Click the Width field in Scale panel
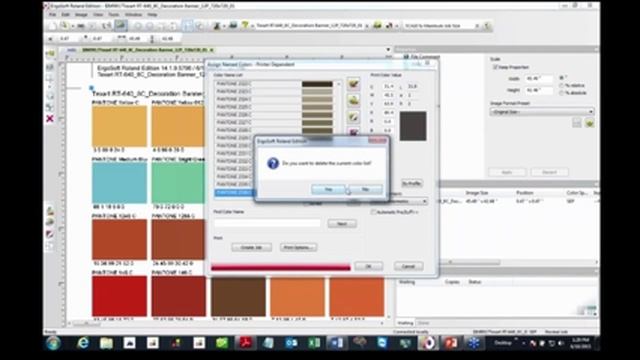 coord(539,78)
